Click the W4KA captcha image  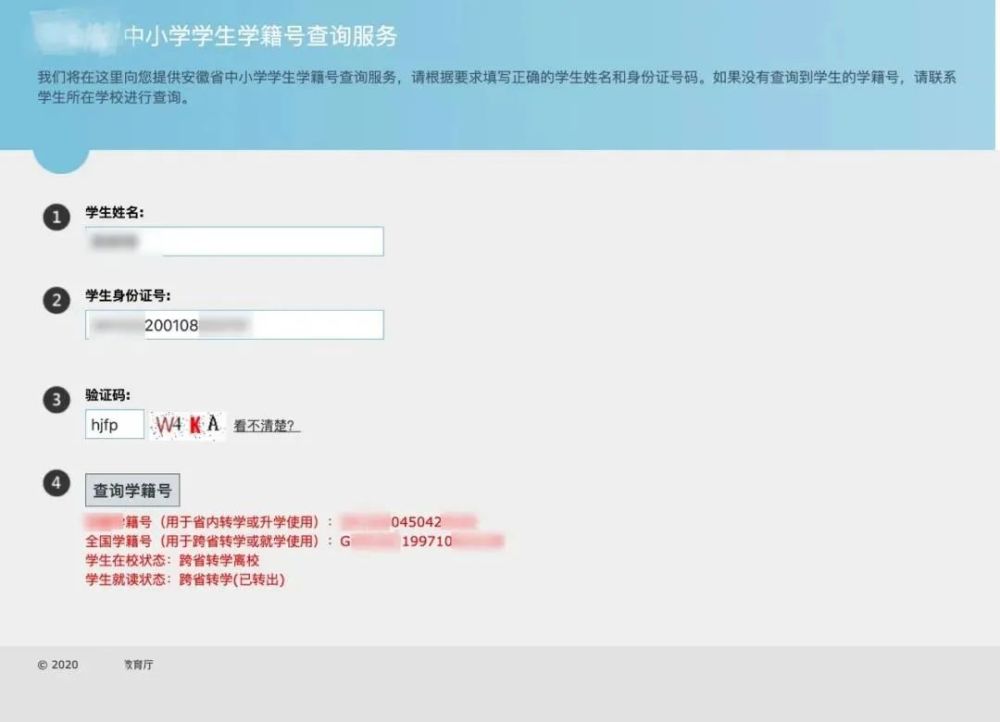click(x=188, y=425)
